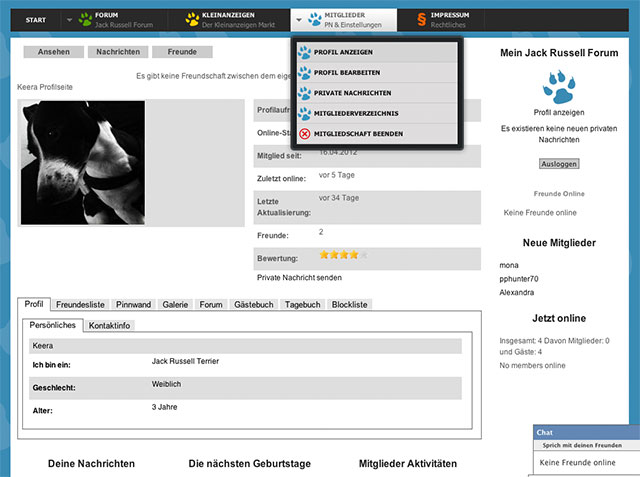Screen dimensions: 640x477
Task: Click Die nächsten Geburtstage heading
Action: tap(249, 464)
